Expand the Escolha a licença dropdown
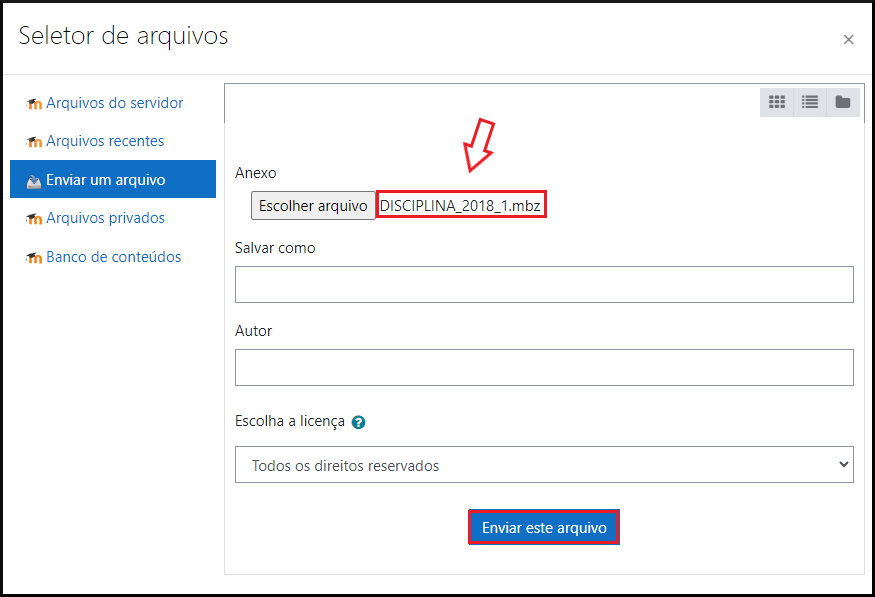875x597 pixels. (x=544, y=465)
